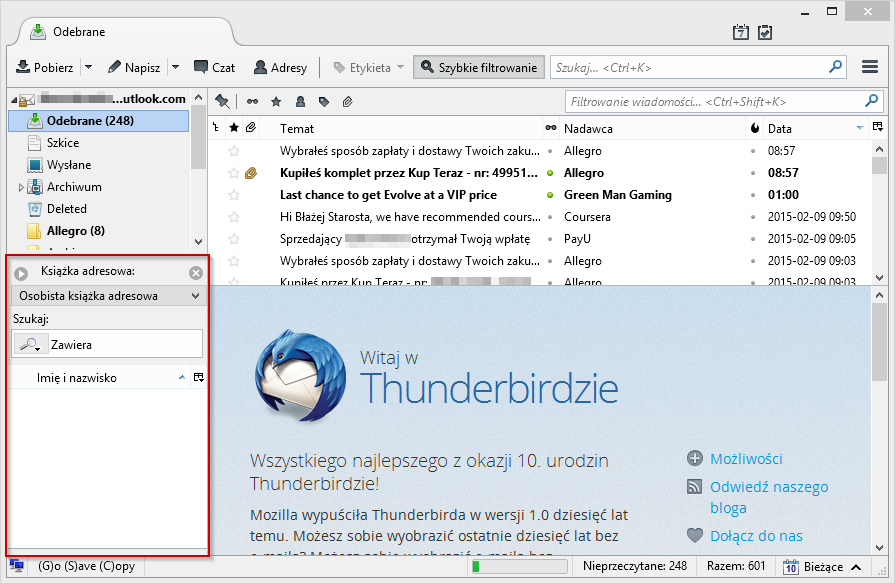Open the Możliwości link

746,459
